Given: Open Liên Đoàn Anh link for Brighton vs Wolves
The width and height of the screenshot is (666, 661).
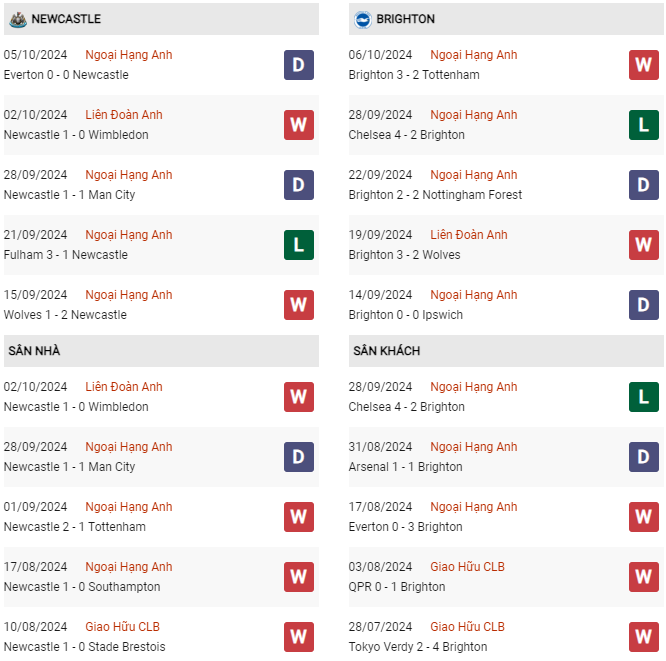Looking at the screenshot, I should [x=468, y=234].
